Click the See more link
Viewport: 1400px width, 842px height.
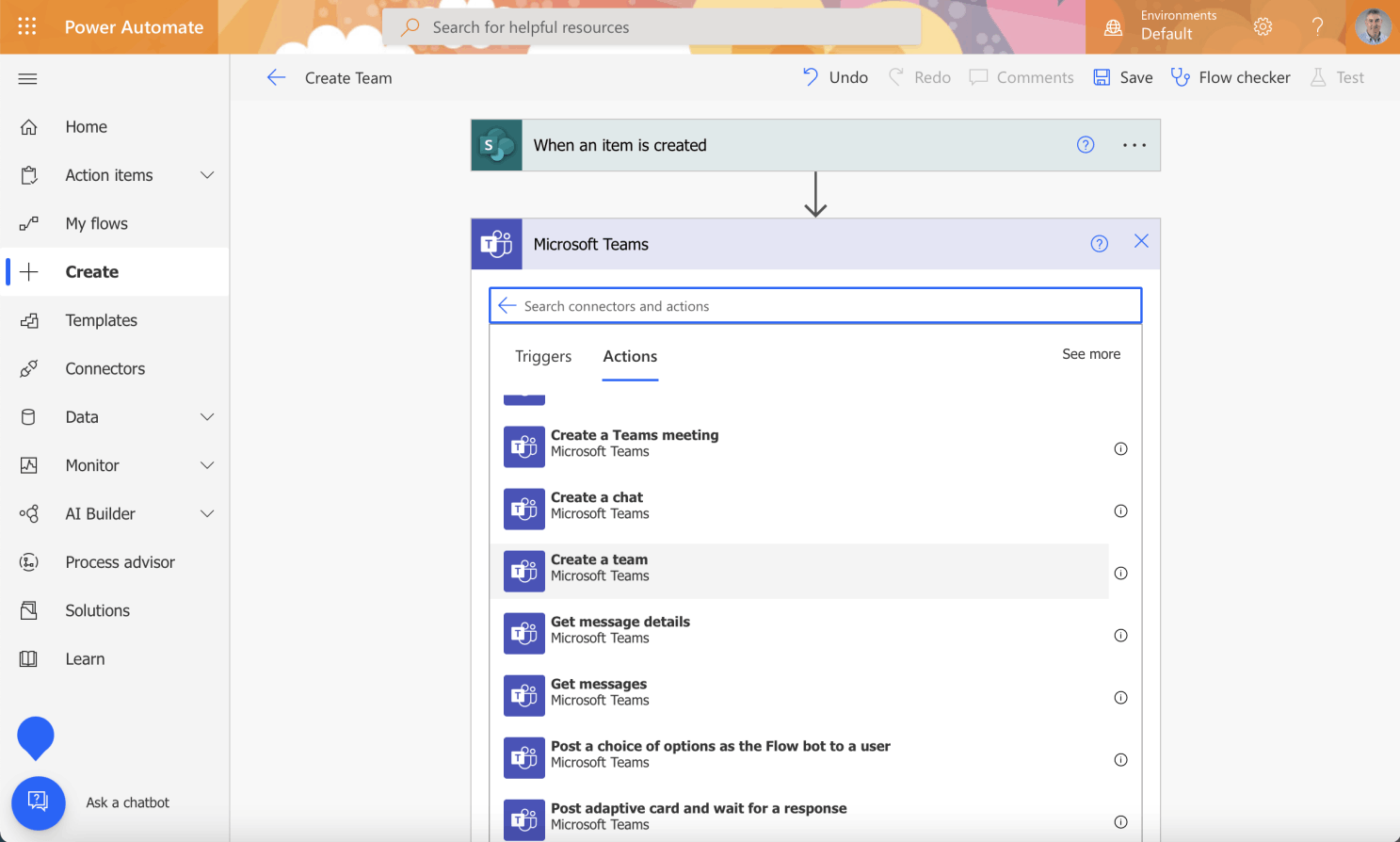click(x=1090, y=354)
